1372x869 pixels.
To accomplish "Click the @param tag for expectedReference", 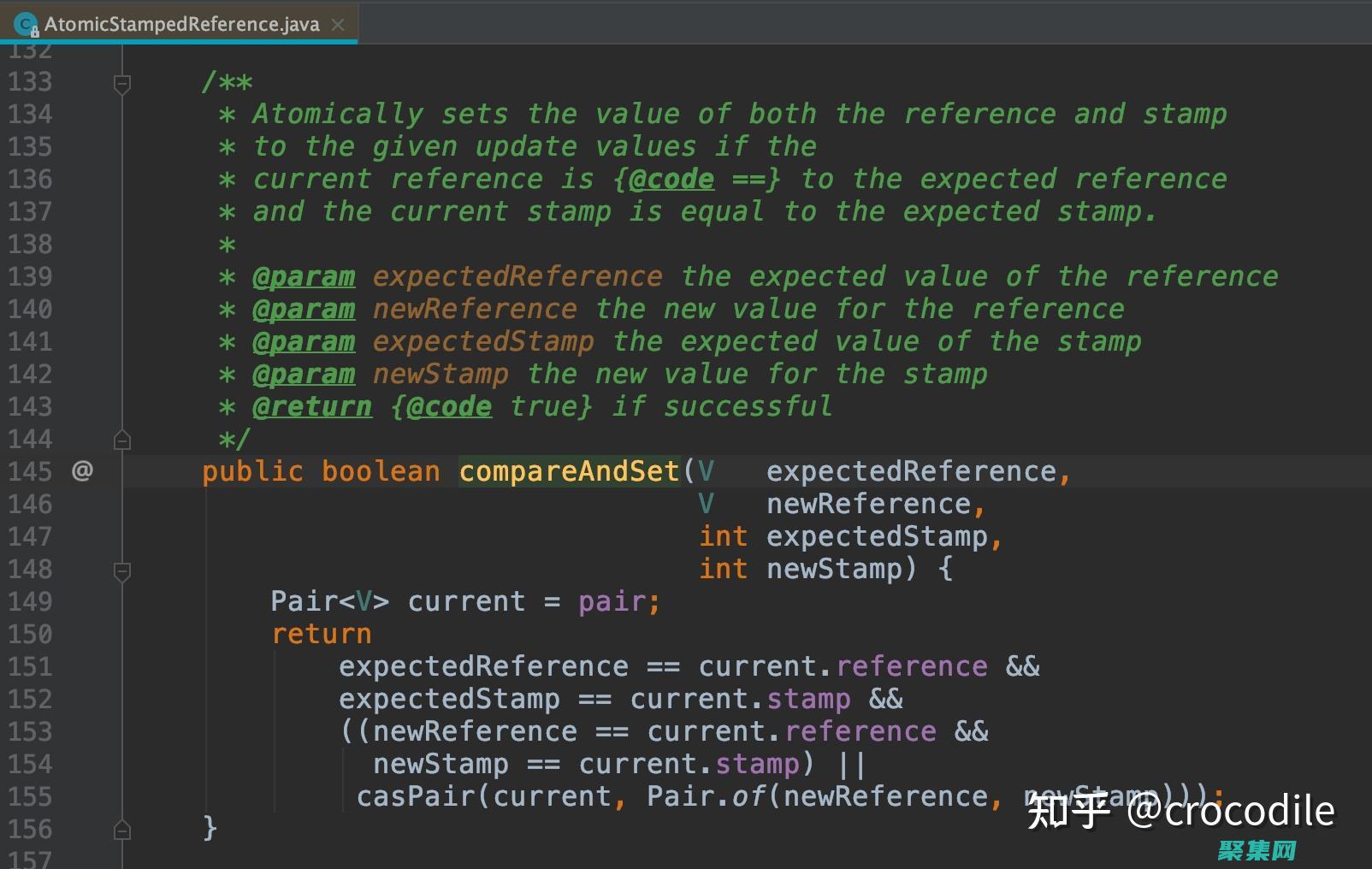I will pyautogui.click(x=304, y=276).
